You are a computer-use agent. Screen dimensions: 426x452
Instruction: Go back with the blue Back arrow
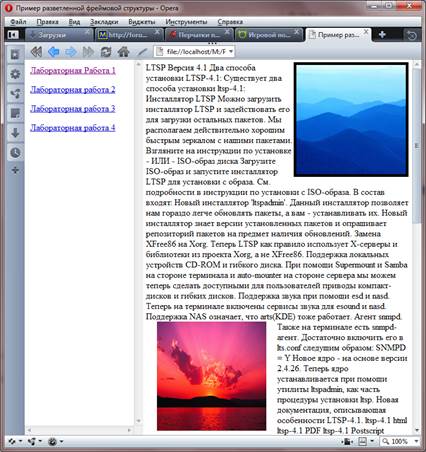tap(54, 52)
